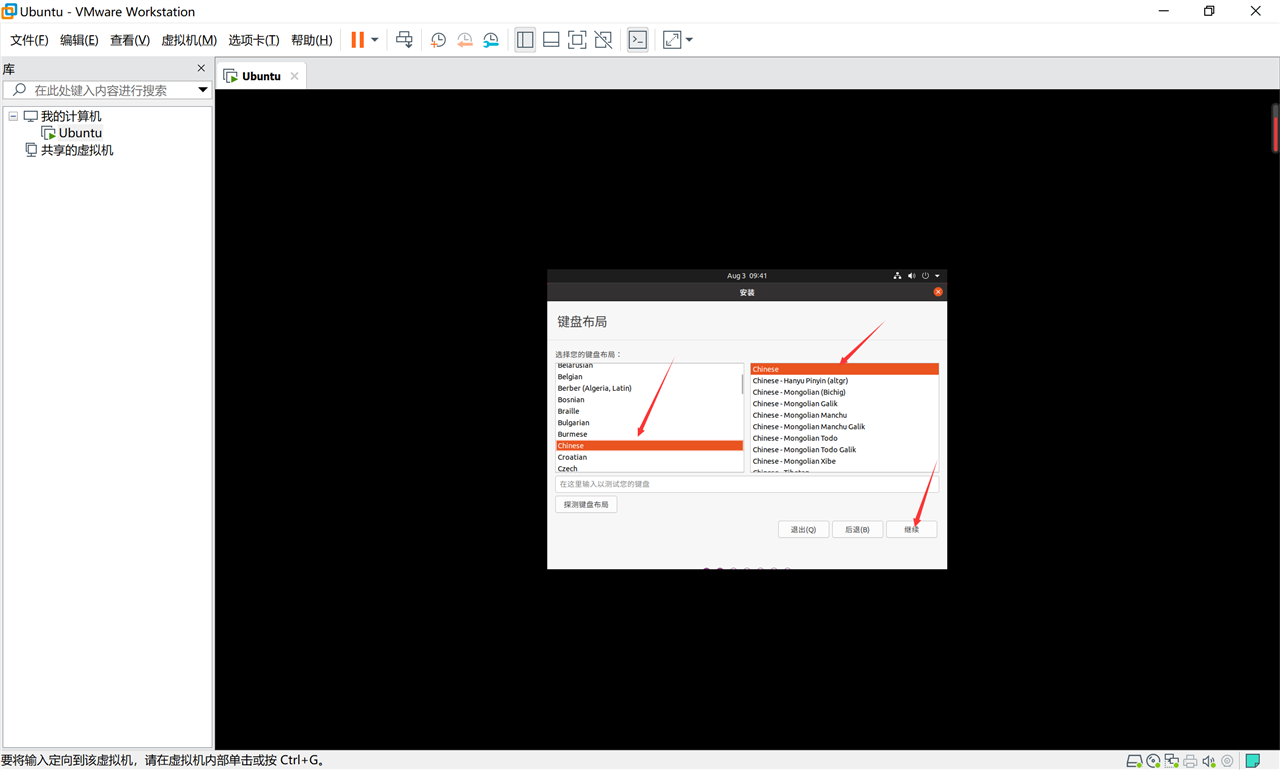Pause the virtual machine with the orange pause icon

pyautogui.click(x=357, y=40)
